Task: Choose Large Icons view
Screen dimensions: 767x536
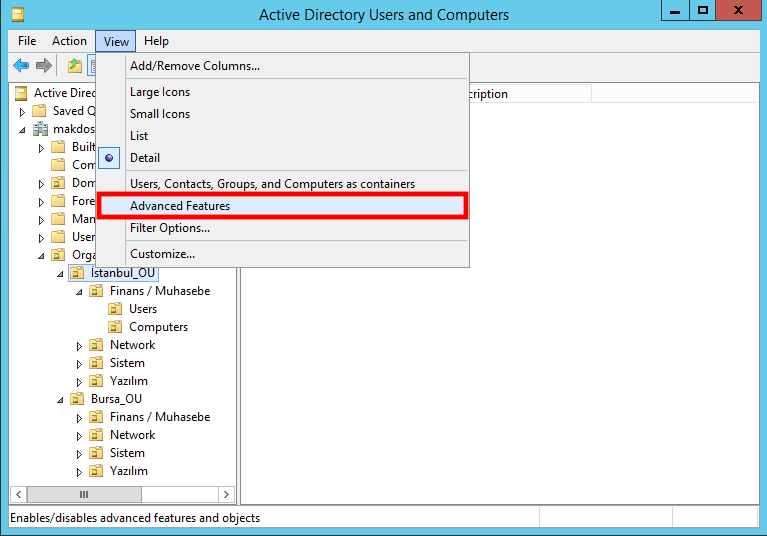Action: [282, 92]
